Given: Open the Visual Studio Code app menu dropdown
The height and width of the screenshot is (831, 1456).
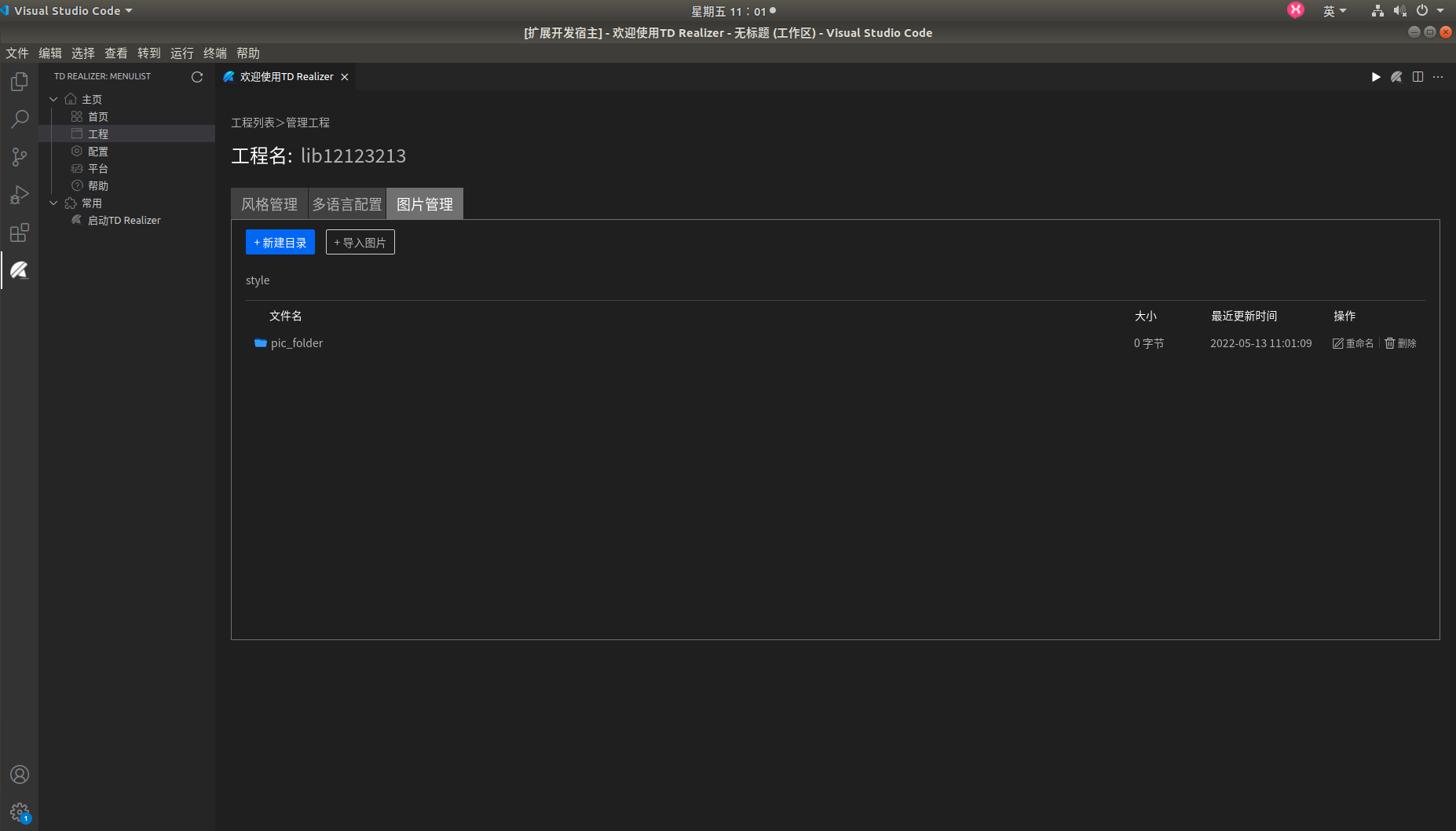Looking at the screenshot, I should pos(73,11).
